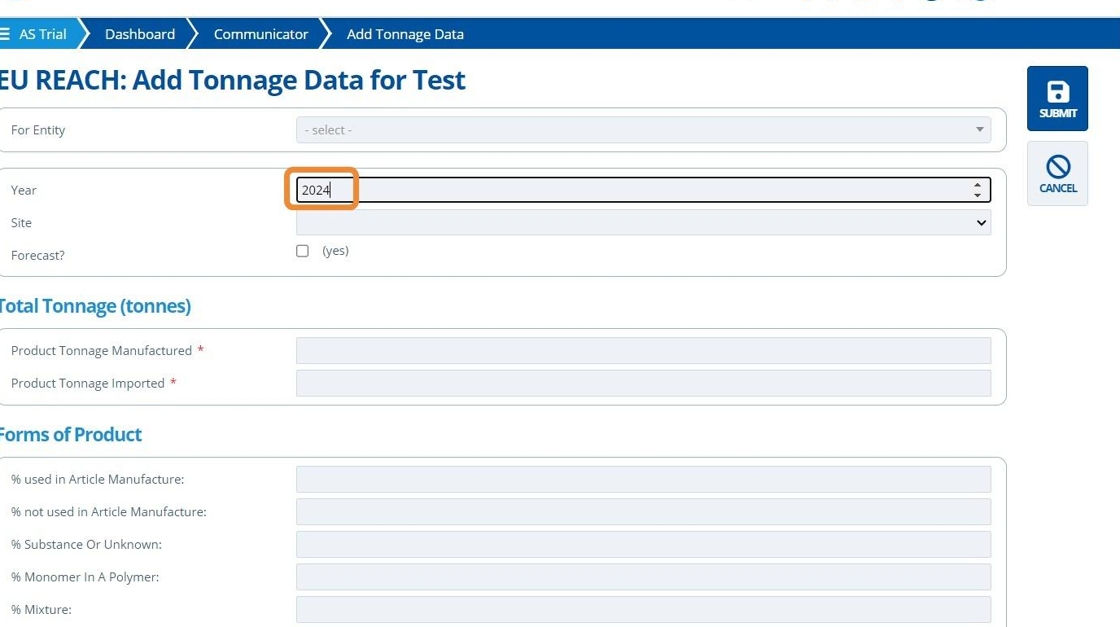Select % used in Article Manufacture field
The height and width of the screenshot is (627, 1120).
643,479
